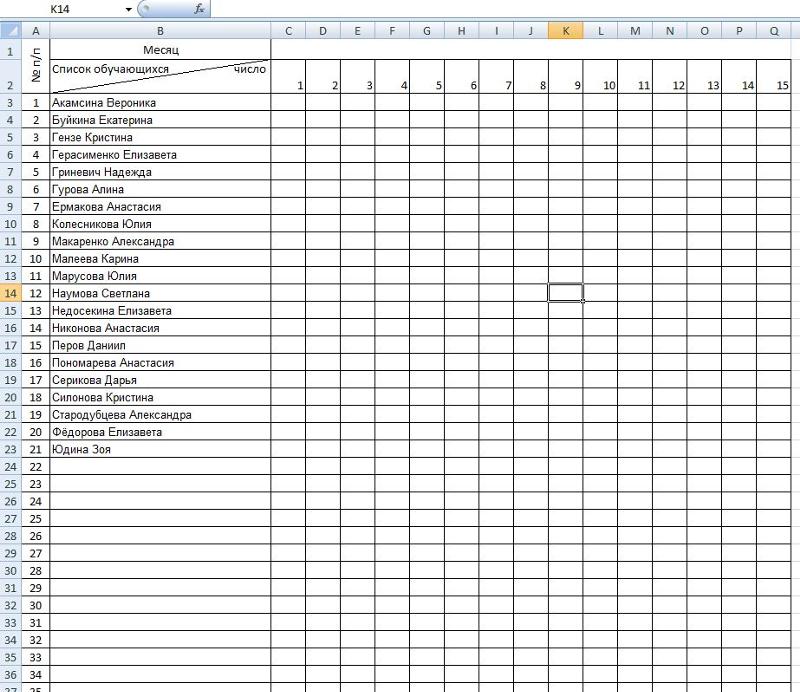Click student number 28 in column A
This screenshot has height=692, width=800.
point(36,571)
